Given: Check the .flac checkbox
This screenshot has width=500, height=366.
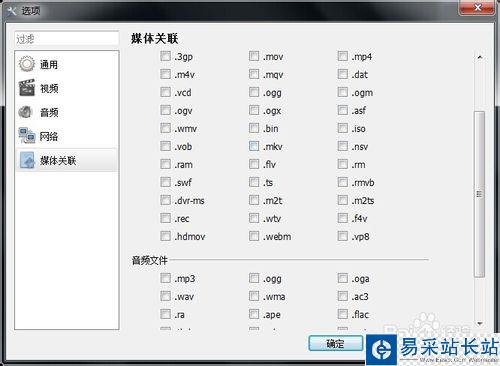Looking at the screenshot, I should pyautogui.click(x=343, y=314).
